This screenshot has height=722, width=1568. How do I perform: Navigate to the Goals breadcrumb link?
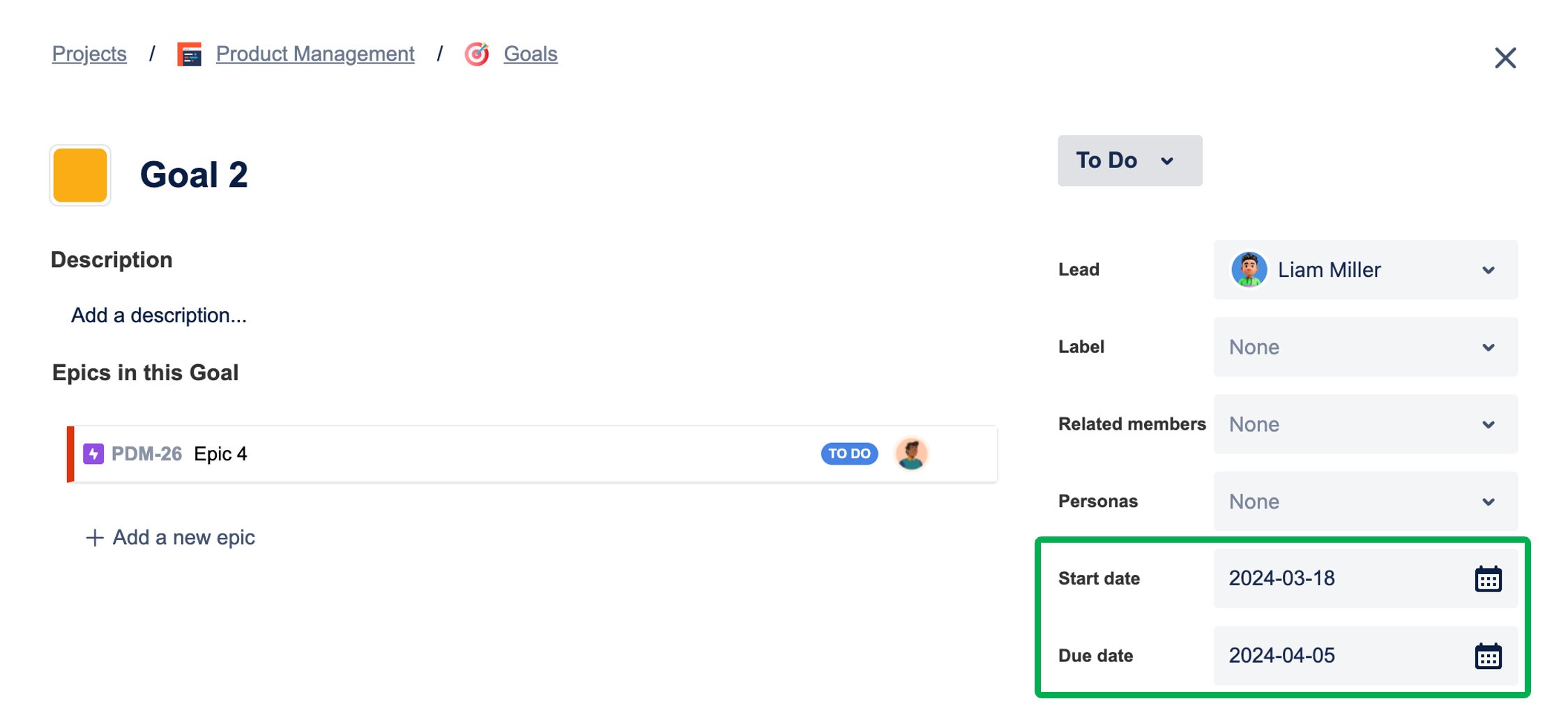click(531, 54)
